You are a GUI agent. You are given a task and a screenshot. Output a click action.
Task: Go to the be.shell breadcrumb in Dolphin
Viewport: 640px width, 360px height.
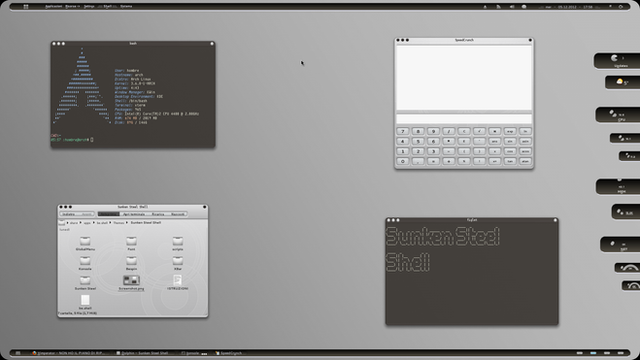[x=102, y=223]
